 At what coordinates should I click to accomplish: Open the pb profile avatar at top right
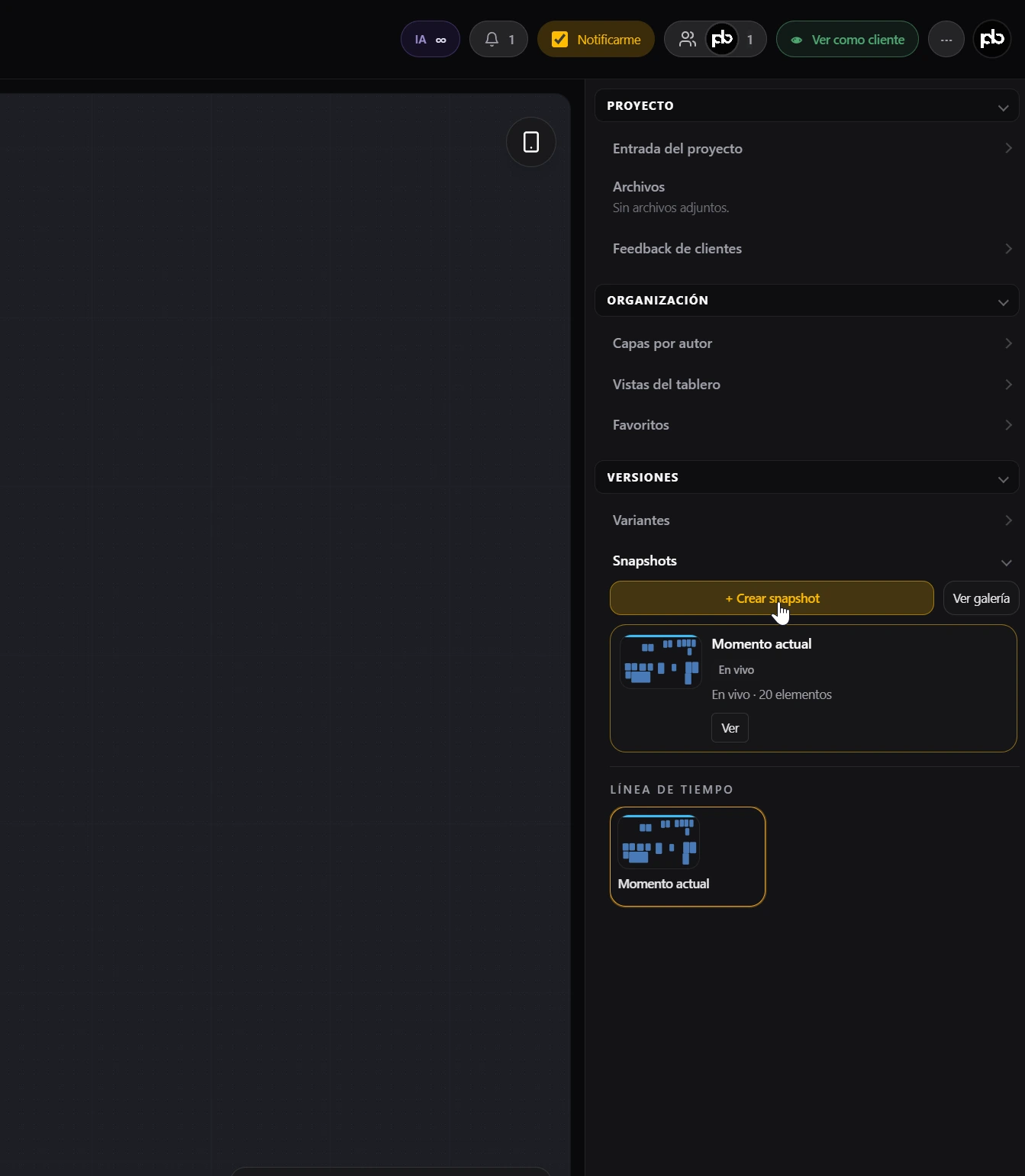click(992, 39)
